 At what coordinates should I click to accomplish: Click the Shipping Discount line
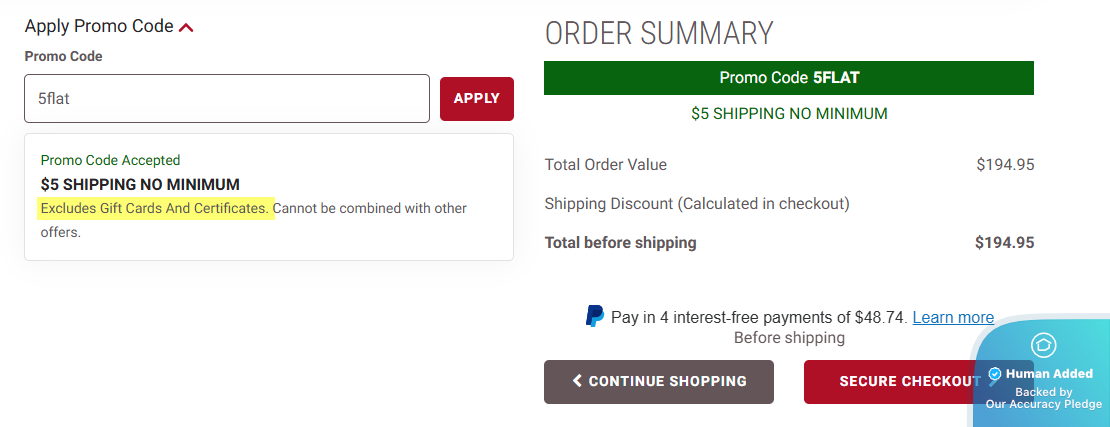click(697, 203)
